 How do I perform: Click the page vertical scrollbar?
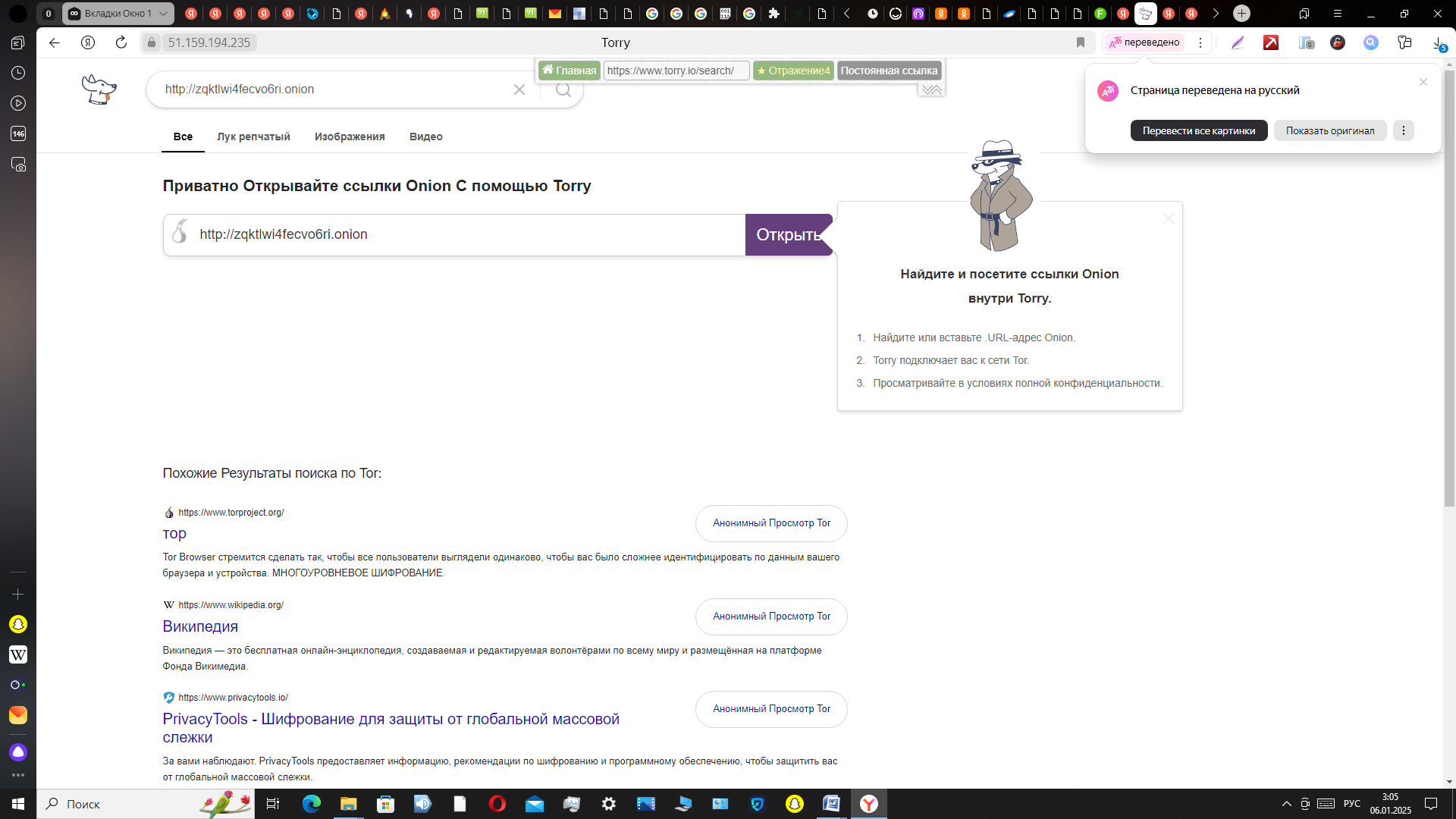pyautogui.click(x=1449, y=288)
